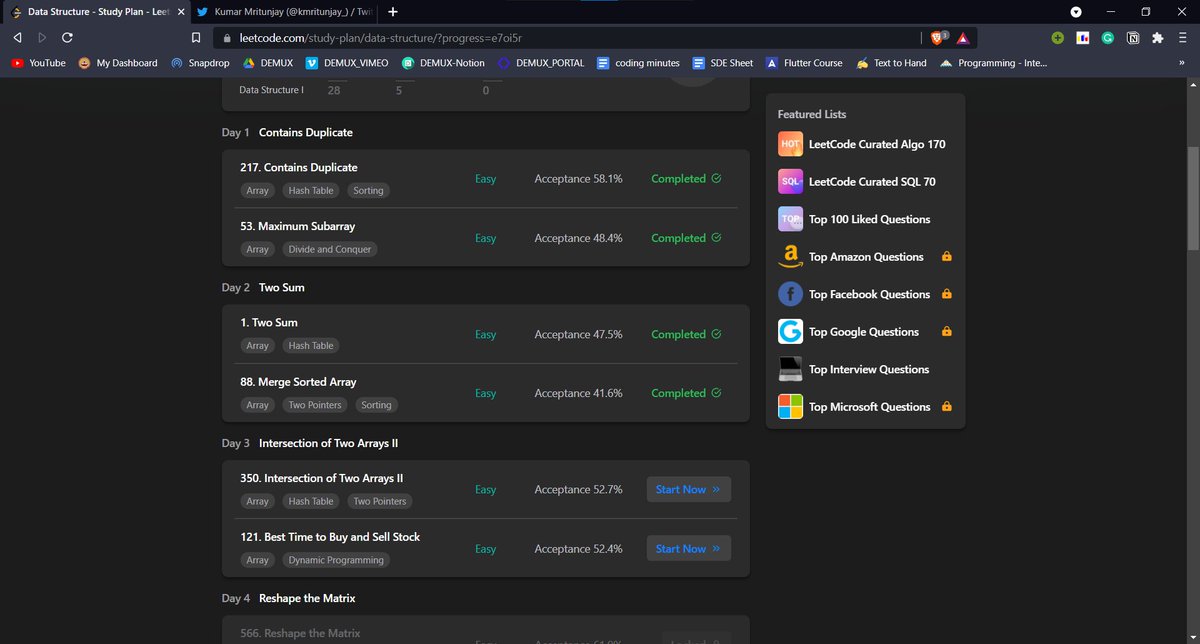Open problem 1. Two Sum
1200x644 pixels.
coord(270,322)
